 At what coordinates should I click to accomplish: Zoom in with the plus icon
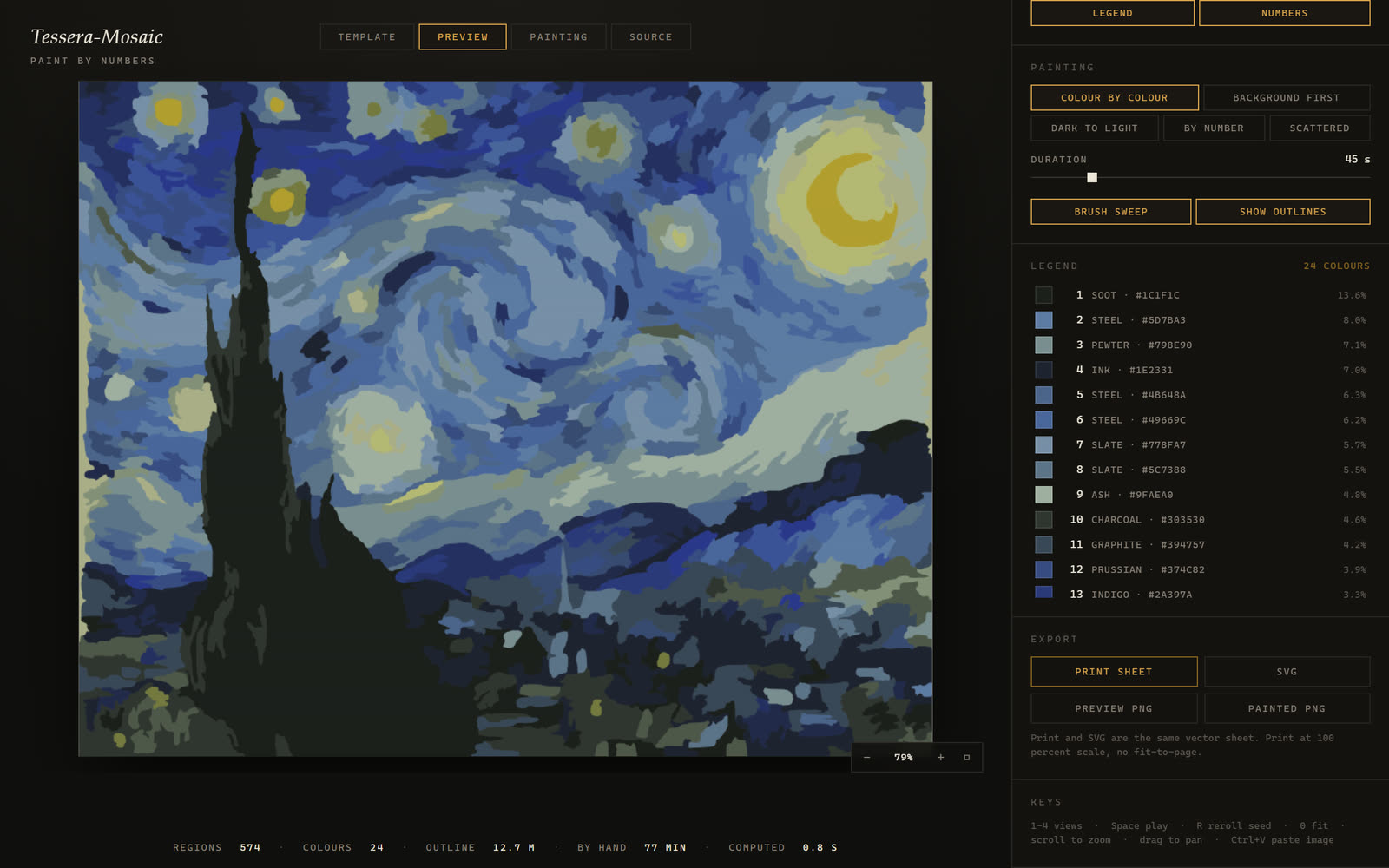(x=940, y=758)
